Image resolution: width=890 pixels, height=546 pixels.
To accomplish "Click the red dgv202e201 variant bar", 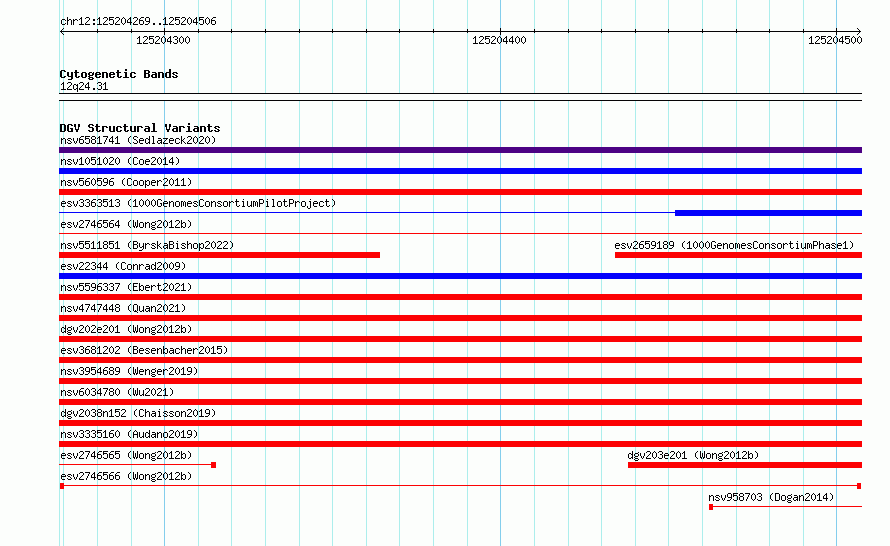I will pyautogui.click(x=460, y=339).
